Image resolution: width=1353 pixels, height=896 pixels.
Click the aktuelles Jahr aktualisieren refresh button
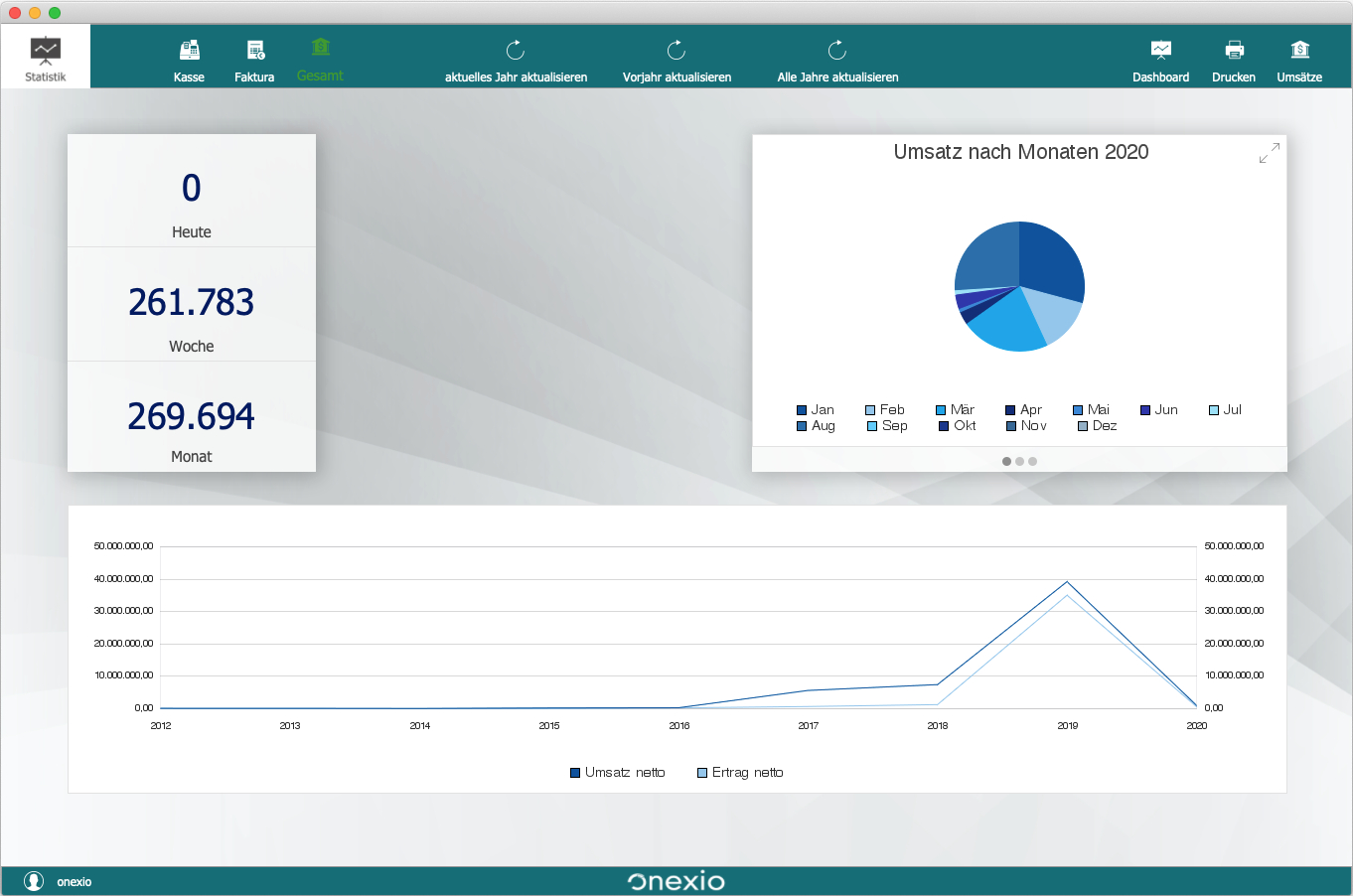(x=516, y=61)
